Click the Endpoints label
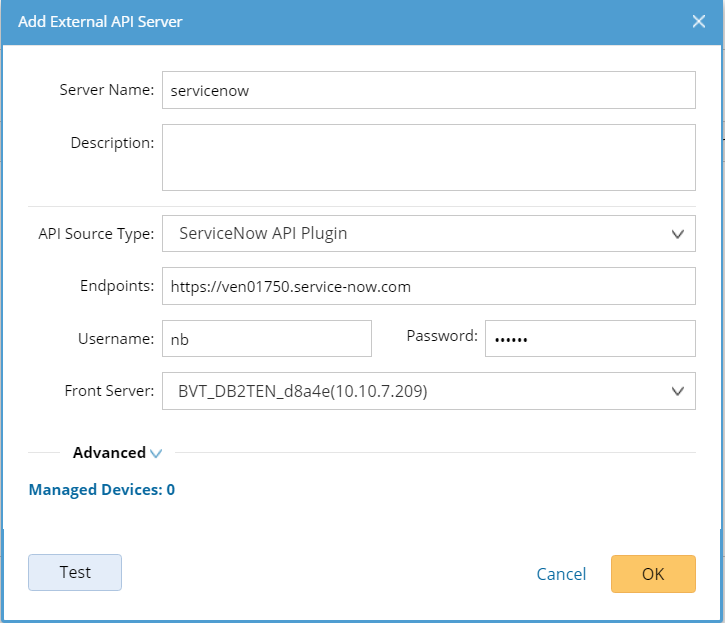This screenshot has width=725, height=623. [117, 286]
